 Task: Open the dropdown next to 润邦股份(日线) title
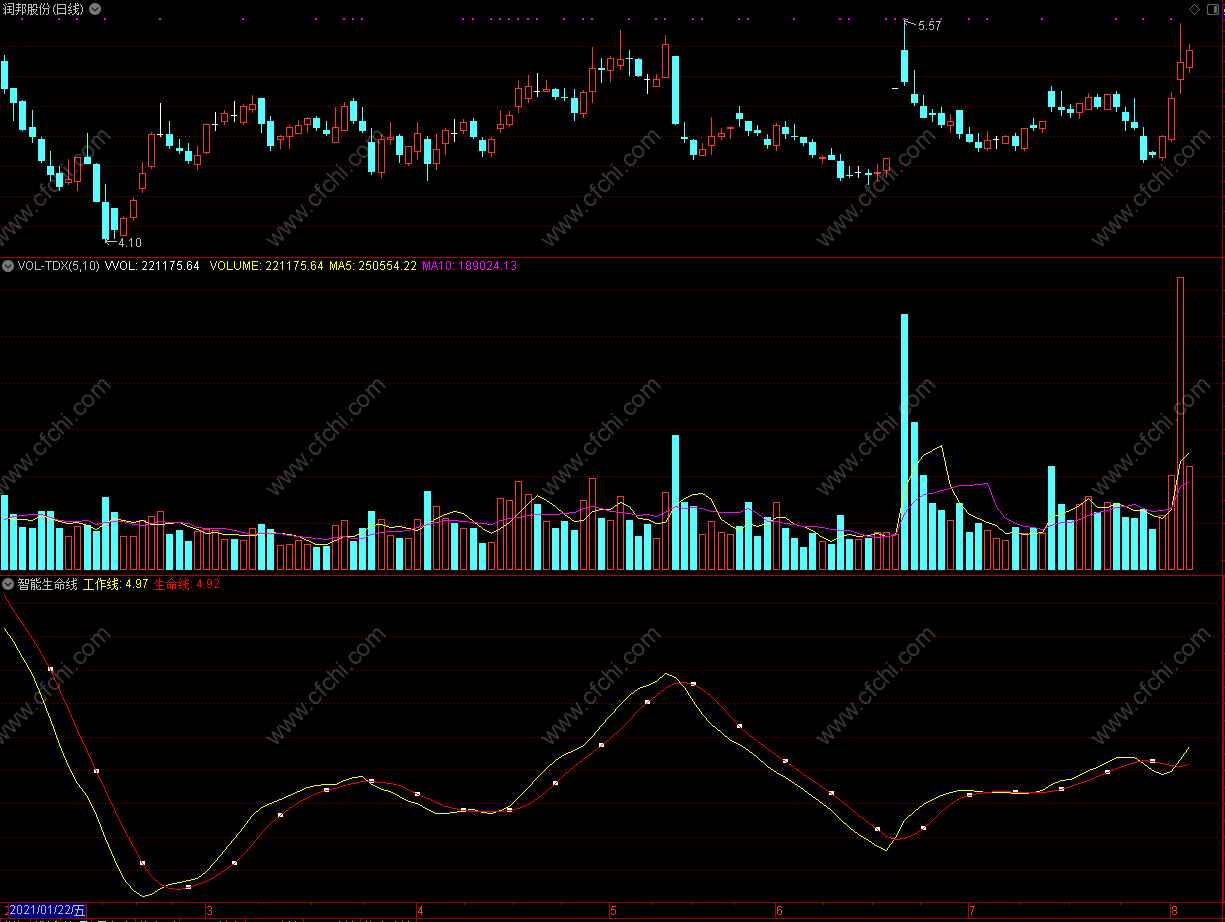point(95,8)
